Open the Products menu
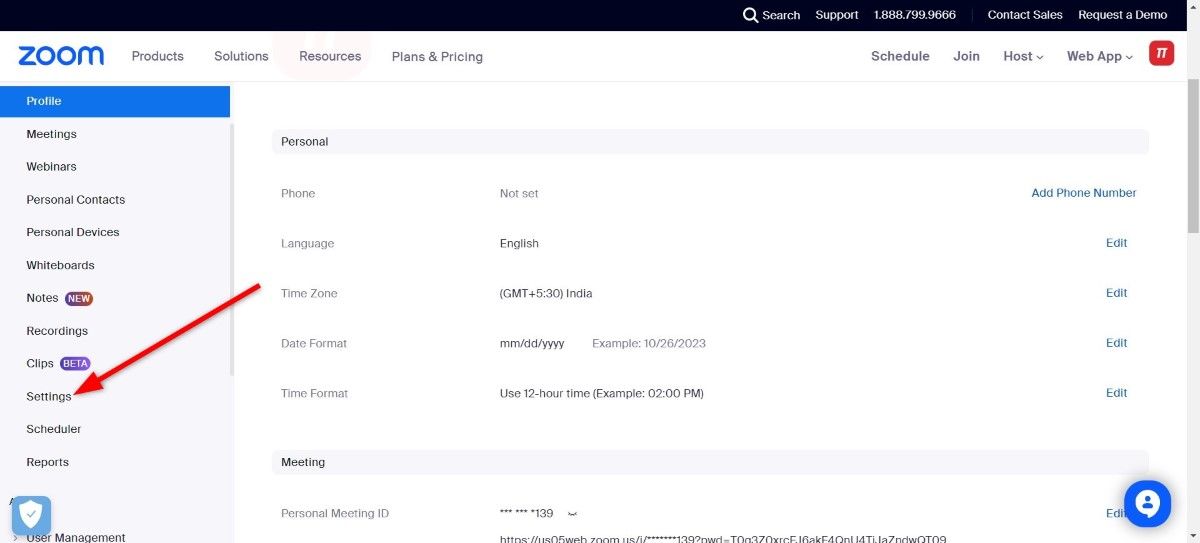 tap(158, 57)
